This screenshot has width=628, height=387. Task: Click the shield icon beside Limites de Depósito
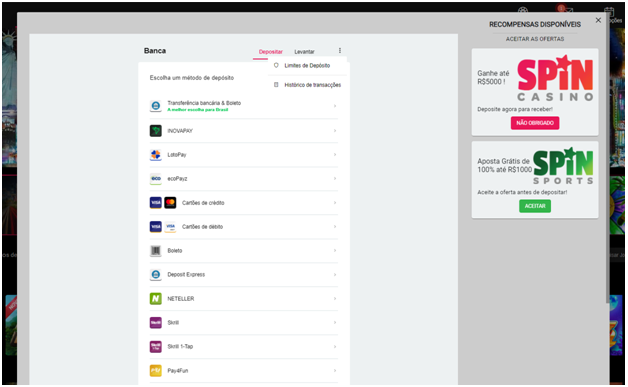point(276,65)
